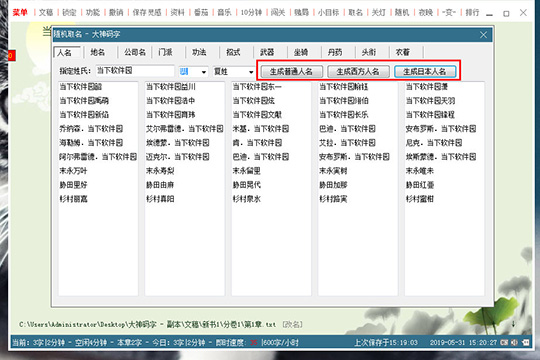Switch to the 人名 tab

pyautogui.click(x=68, y=52)
